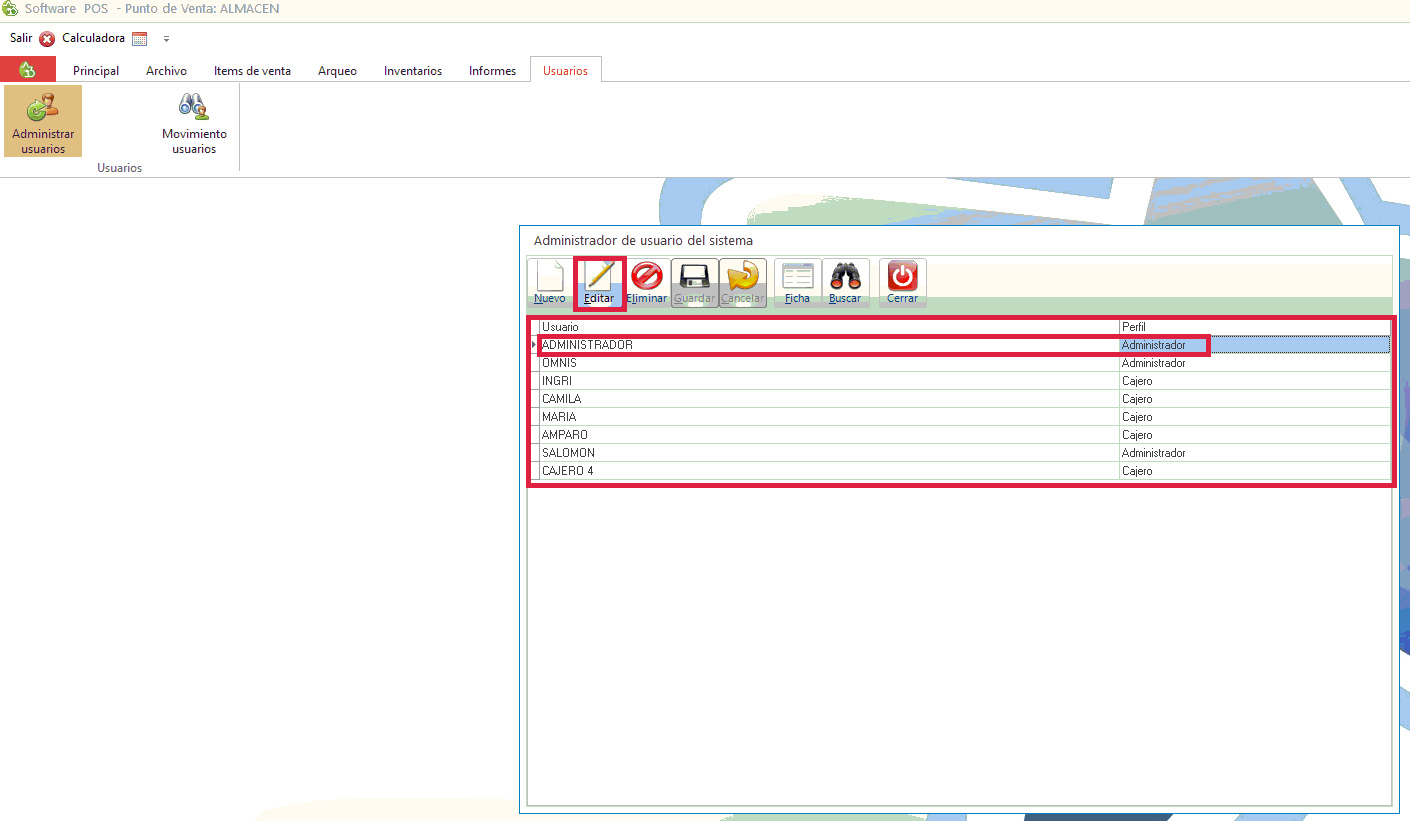
Task: Click the Buscar binoculars icon
Action: (x=845, y=283)
